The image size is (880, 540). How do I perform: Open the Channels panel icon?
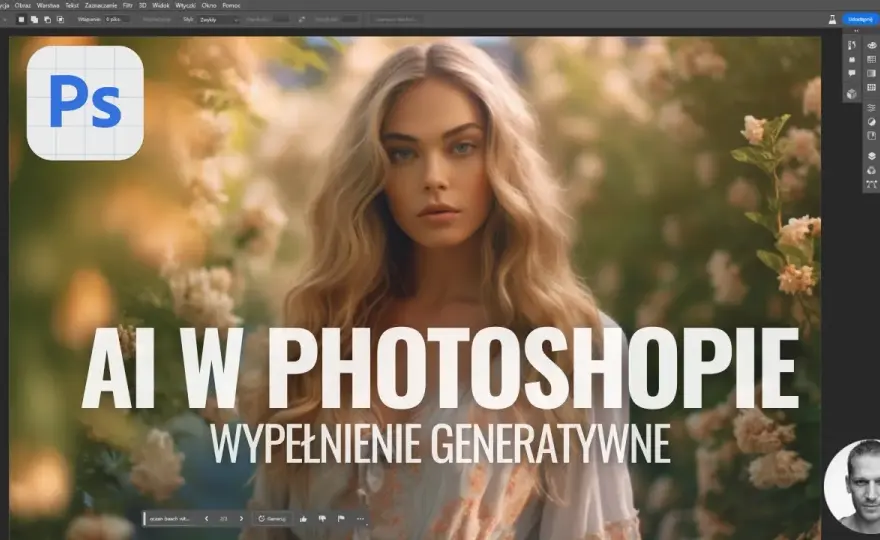(872, 170)
